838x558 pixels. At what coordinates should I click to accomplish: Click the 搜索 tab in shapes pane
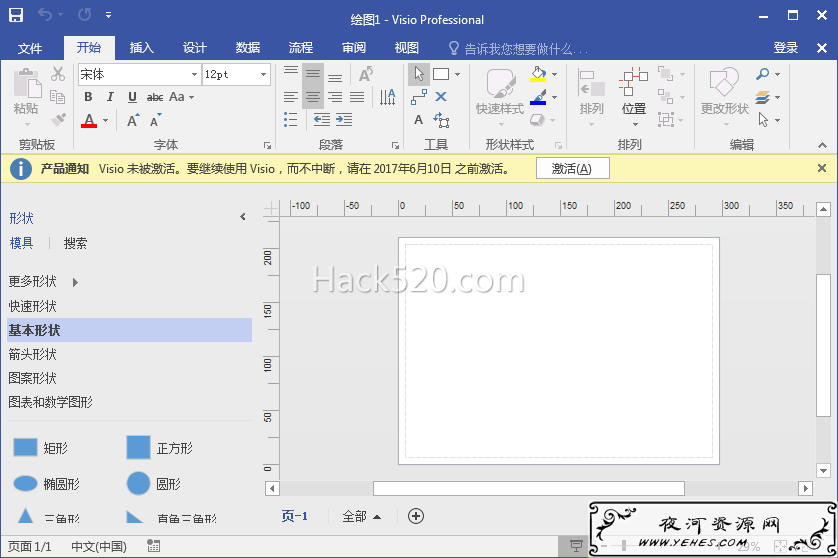point(75,243)
